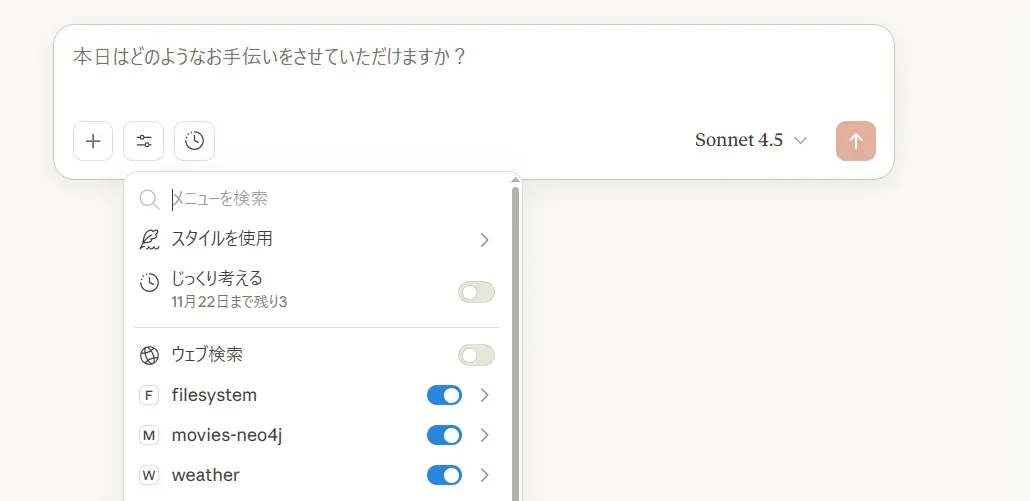Click the plus attachment button
1030x501 pixels.
tap(93, 141)
